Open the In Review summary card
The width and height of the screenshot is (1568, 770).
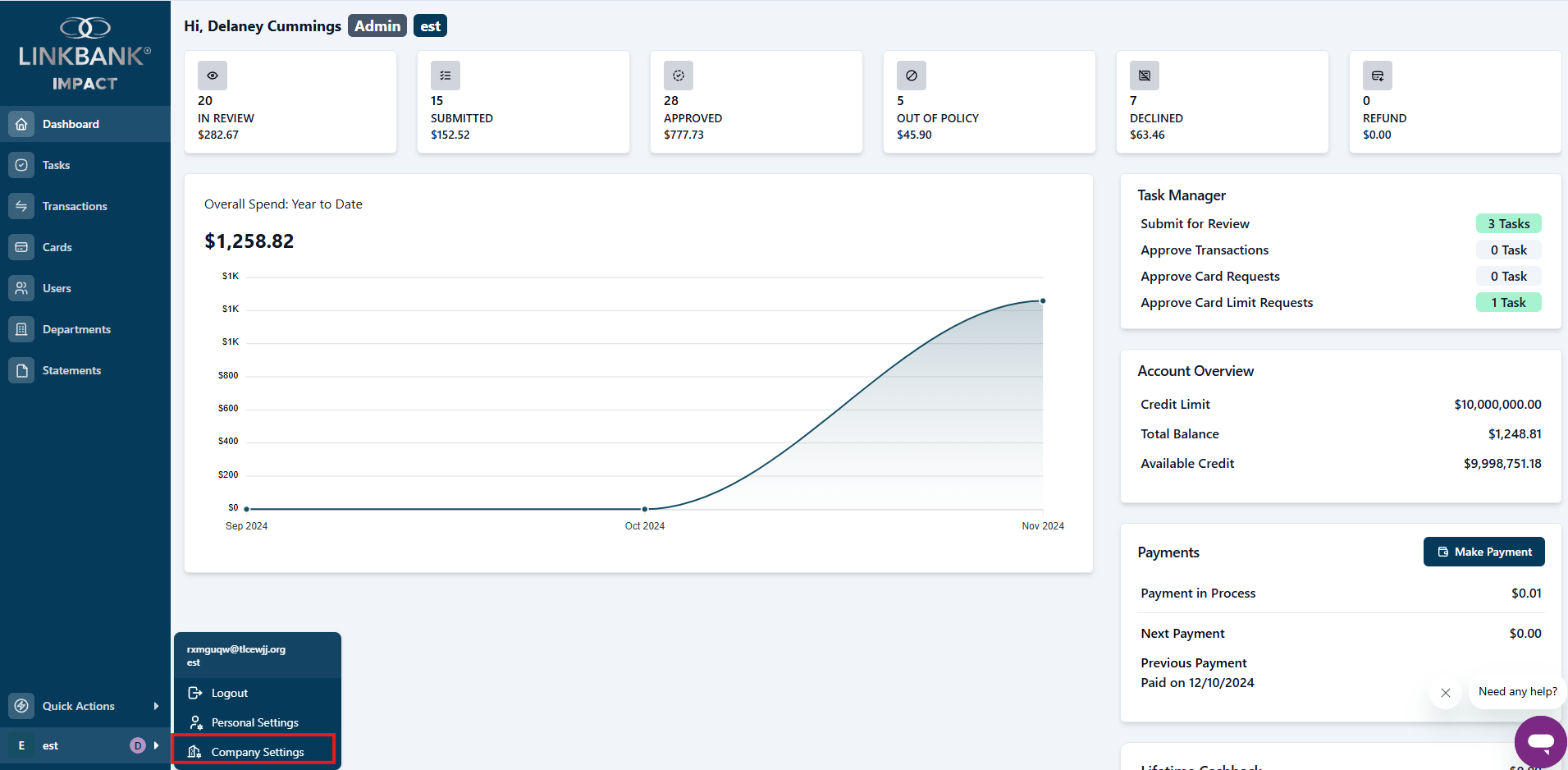click(290, 102)
